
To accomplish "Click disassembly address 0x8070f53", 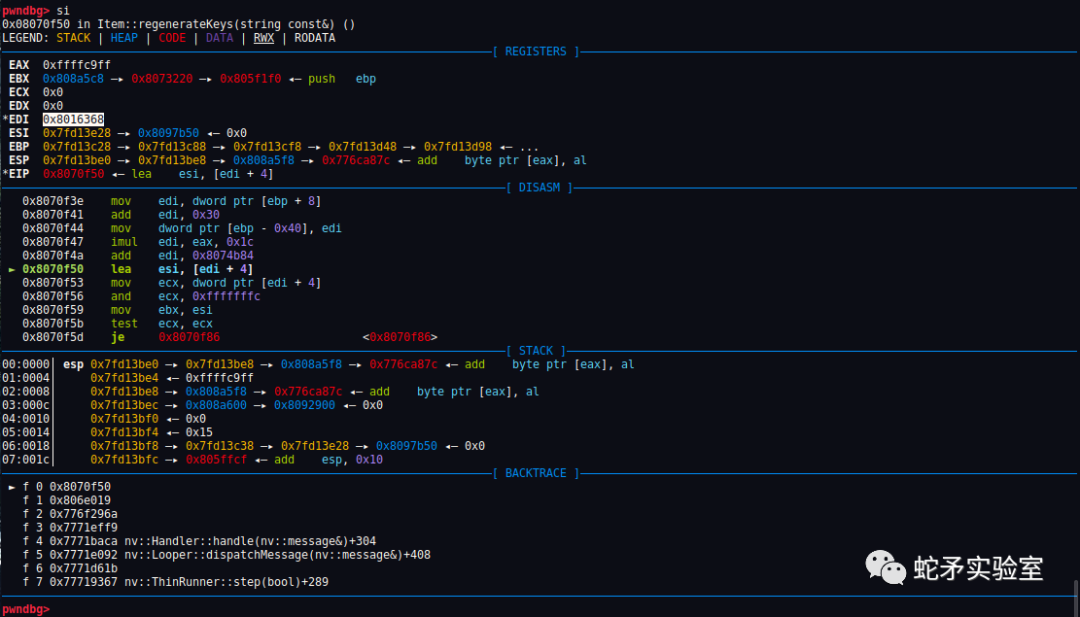I will (52, 283).
